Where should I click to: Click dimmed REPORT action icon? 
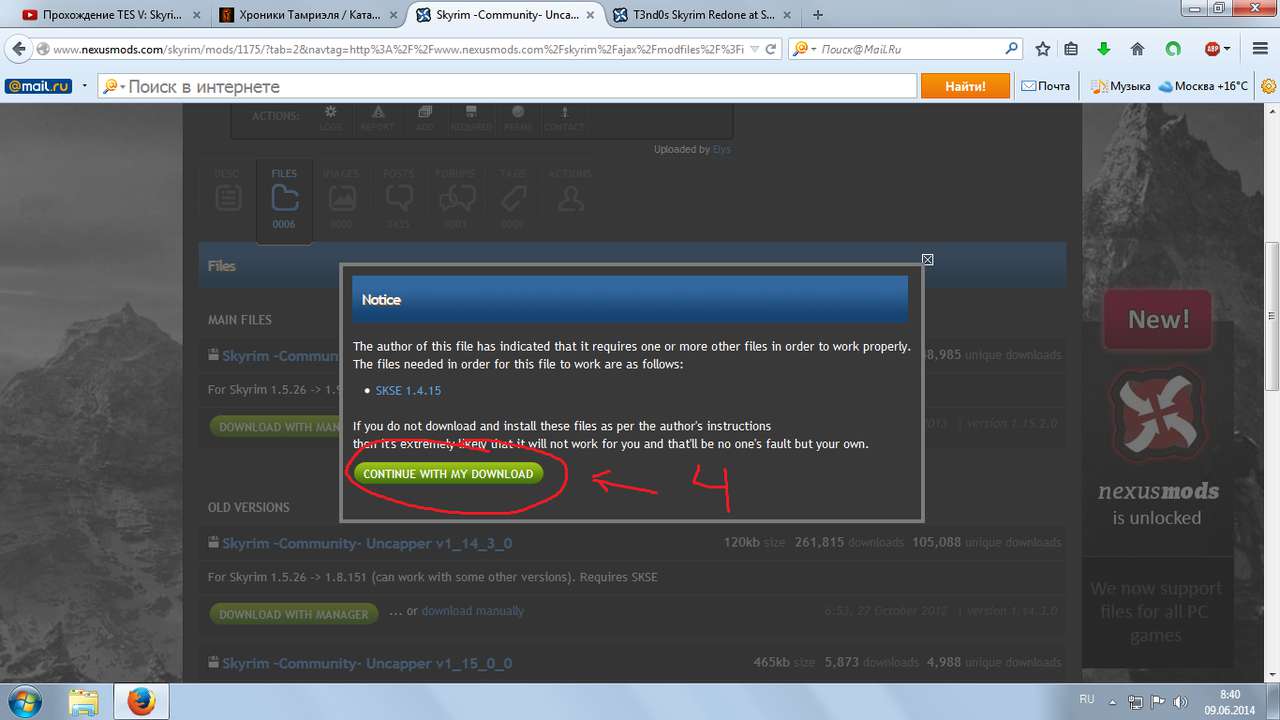click(378, 118)
